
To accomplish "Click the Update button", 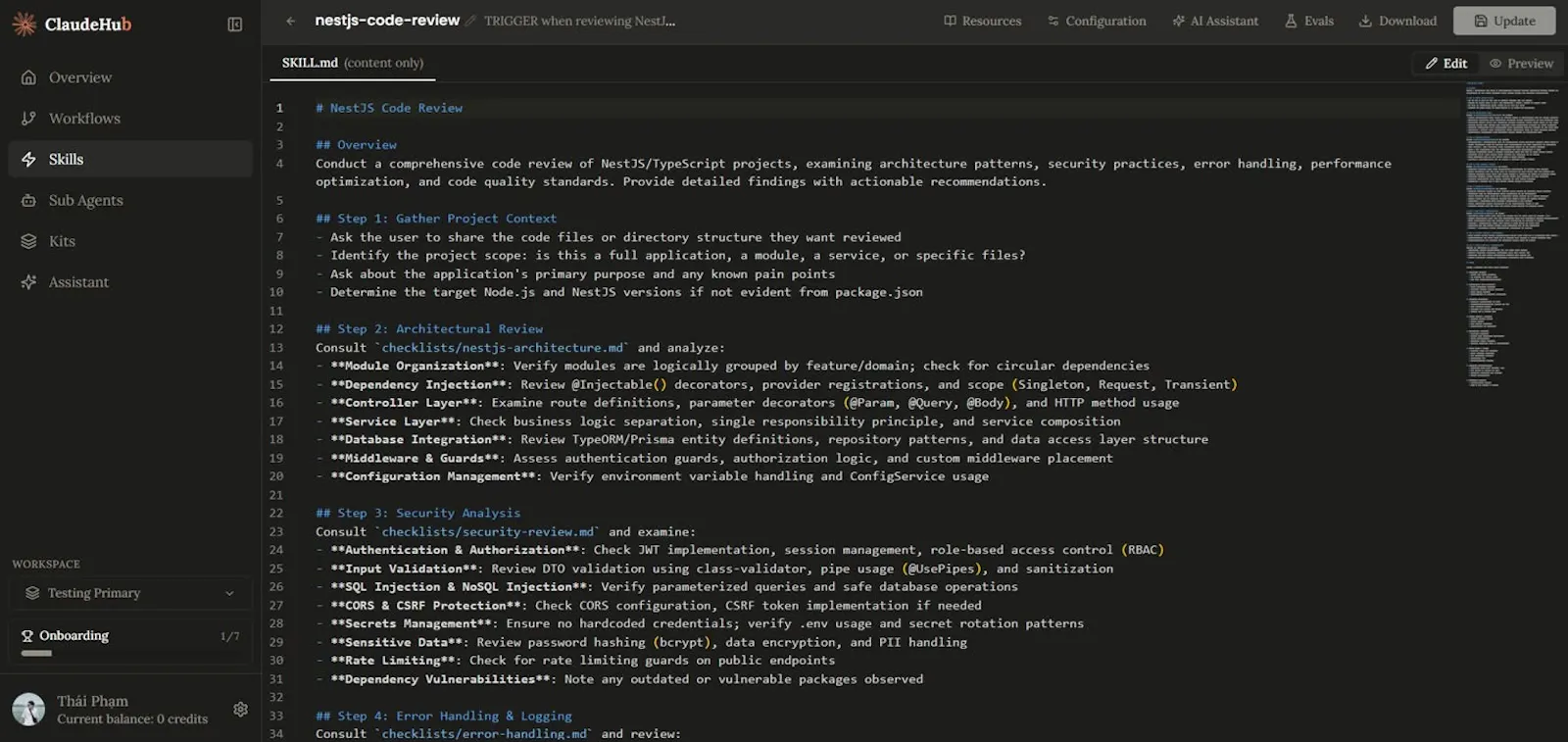I will coord(1504,21).
